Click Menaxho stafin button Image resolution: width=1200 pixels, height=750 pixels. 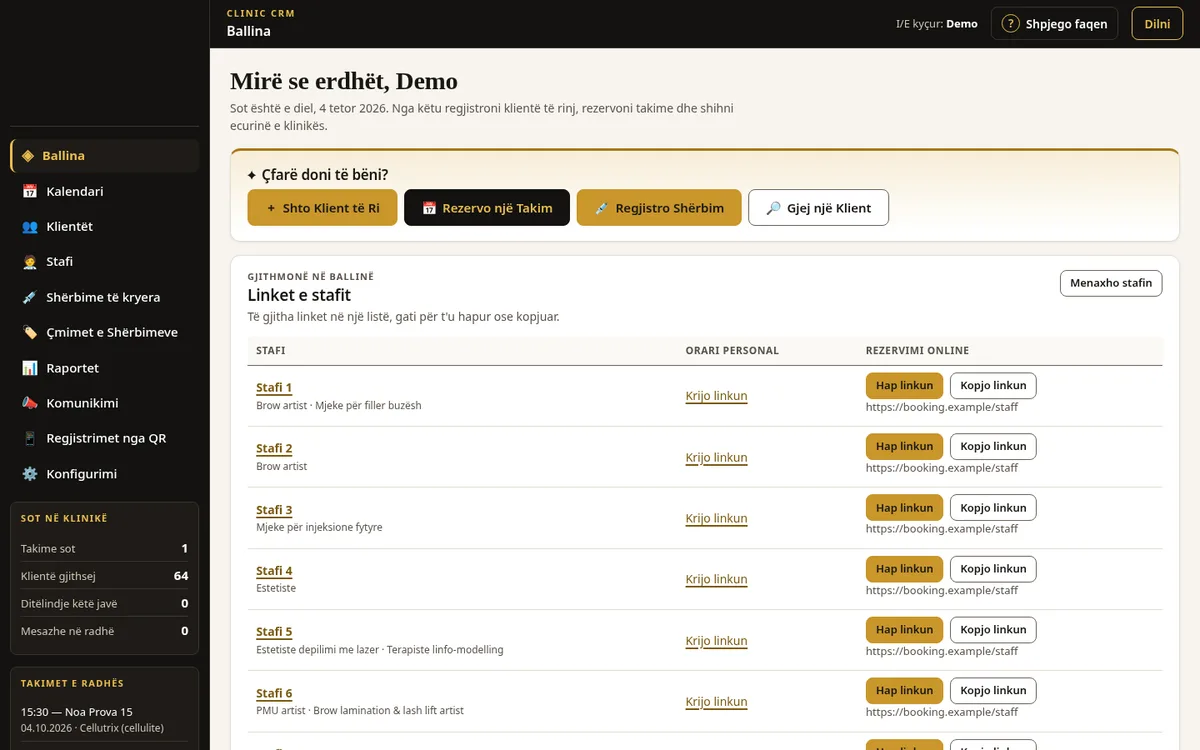[x=1111, y=283]
